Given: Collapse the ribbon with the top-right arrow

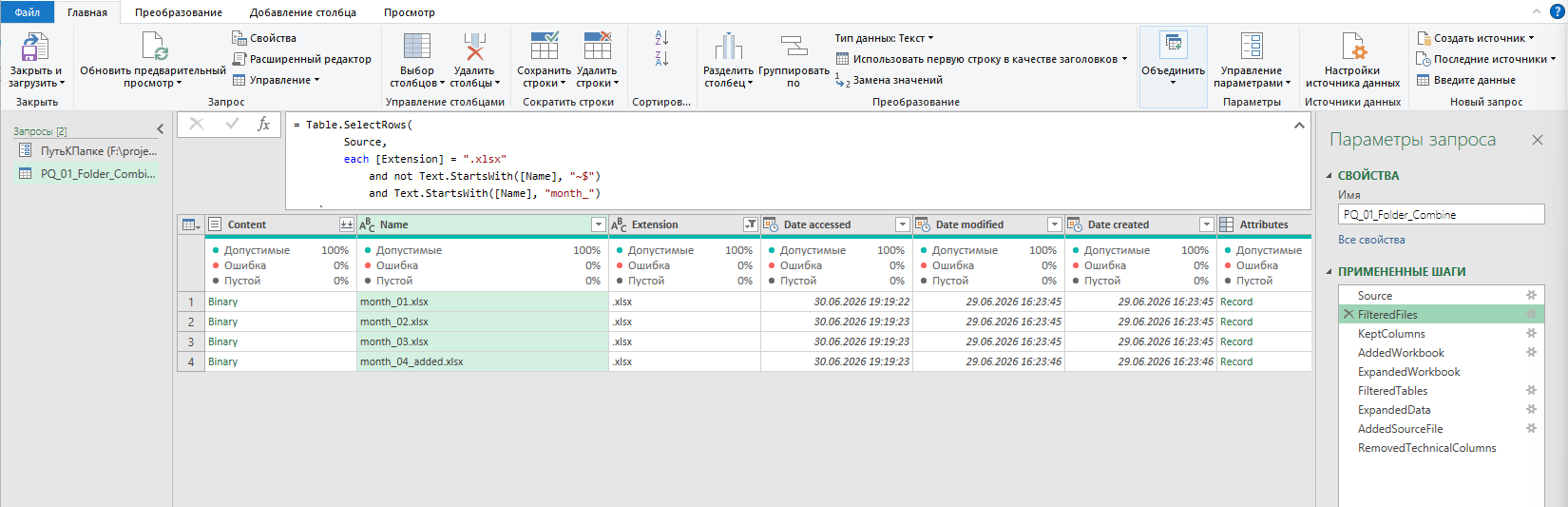Looking at the screenshot, I should [x=1536, y=11].
